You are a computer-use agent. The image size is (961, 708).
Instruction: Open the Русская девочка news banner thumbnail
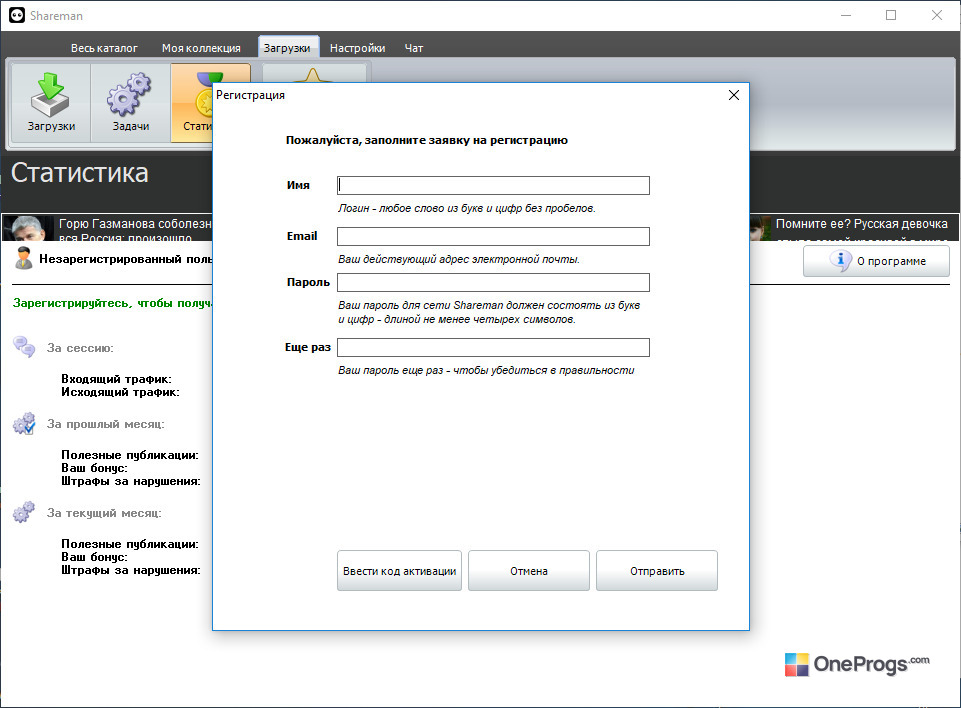click(761, 227)
